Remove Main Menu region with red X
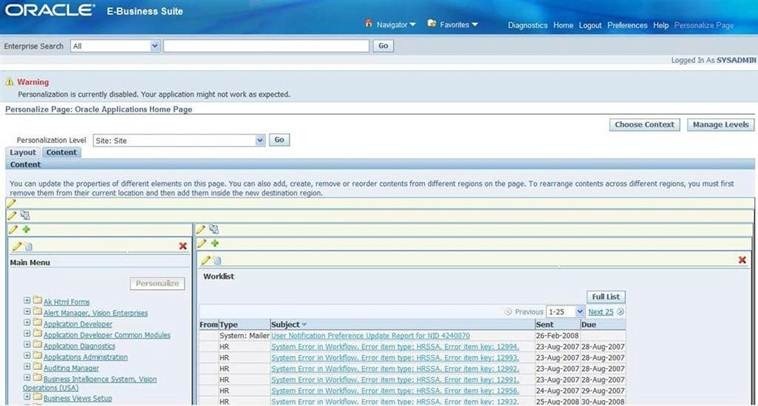The height and width of the screenshot is (406, 758). click(183, 246)
